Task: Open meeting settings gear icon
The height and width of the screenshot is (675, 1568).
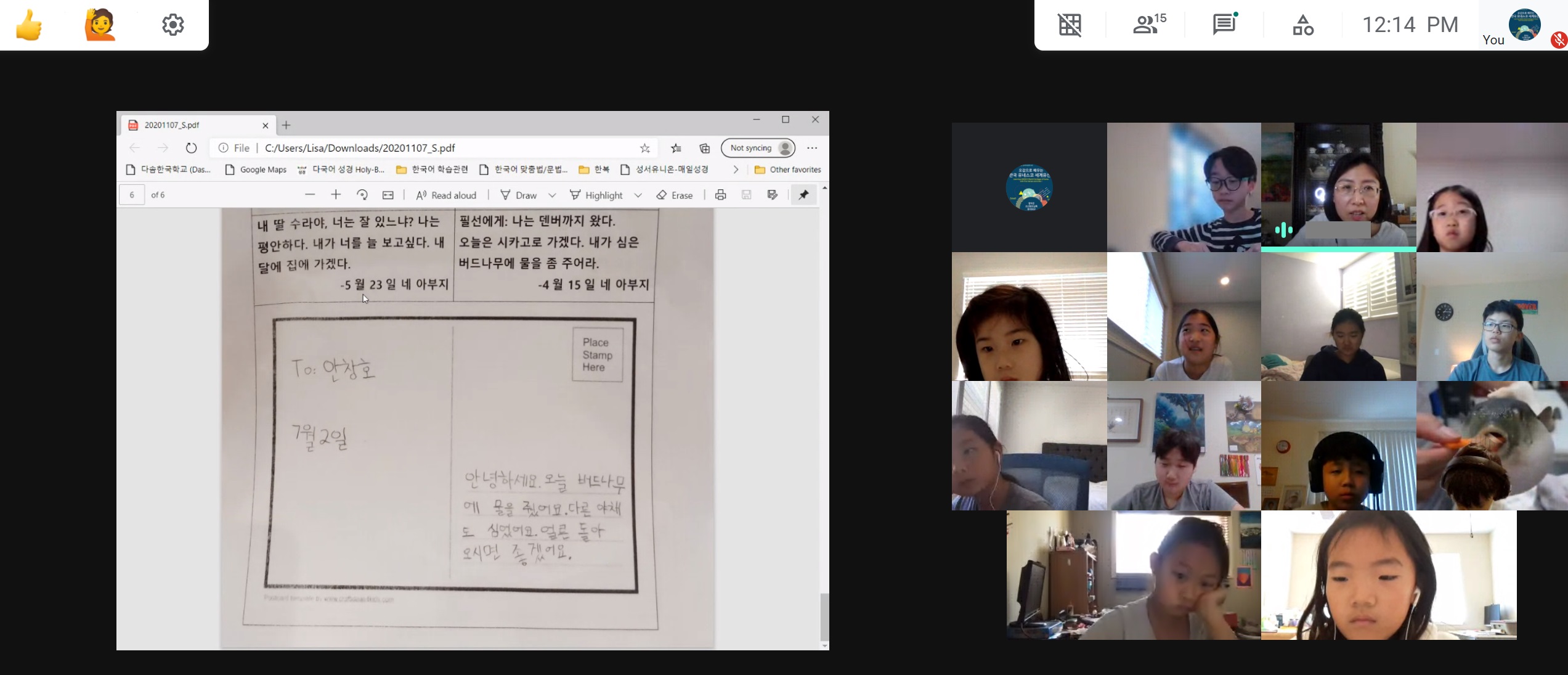Action: 173,25
